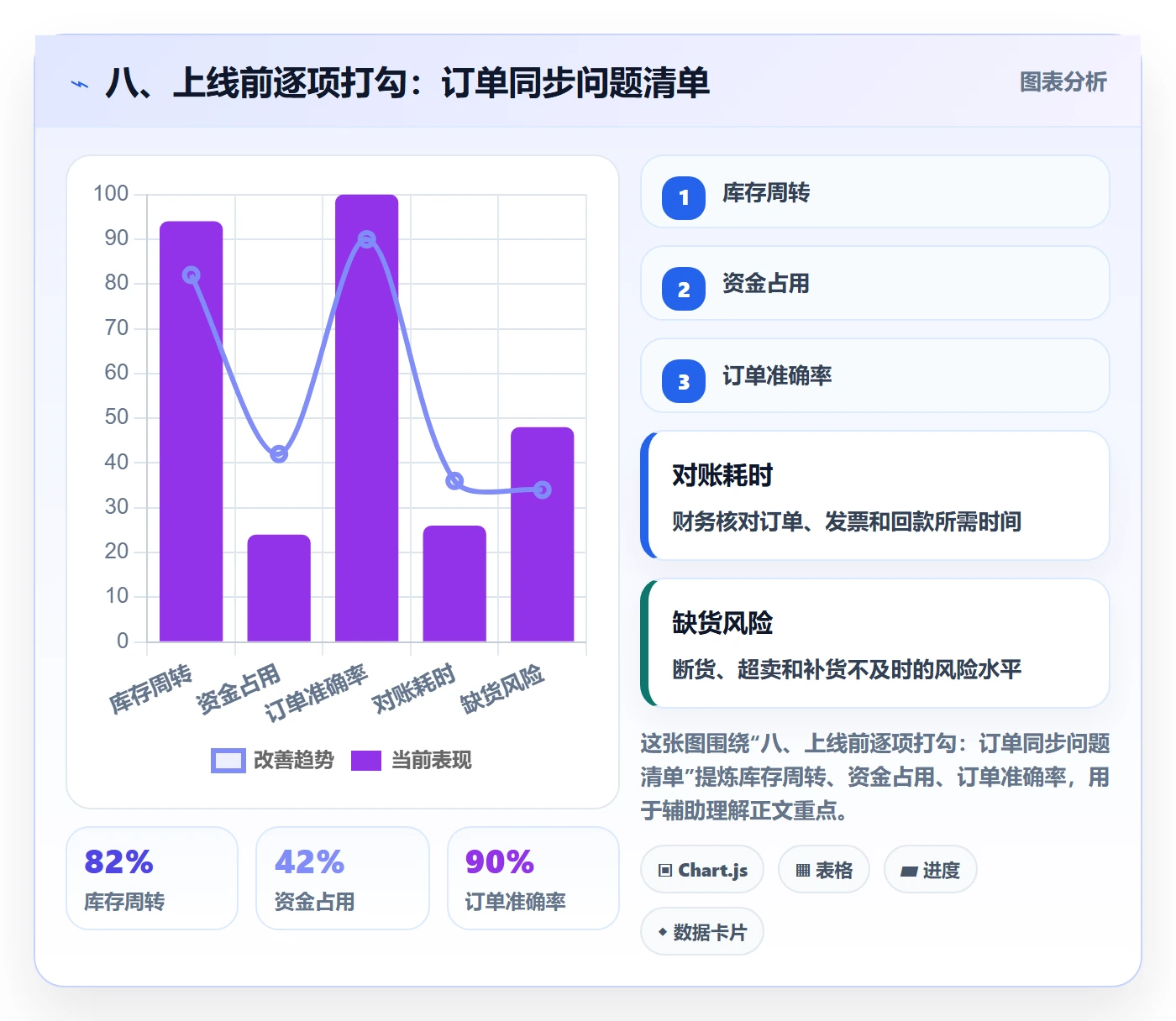
Task: Click the text 财务核对订单、发票和回款所需时间
Action: [847, 521]
